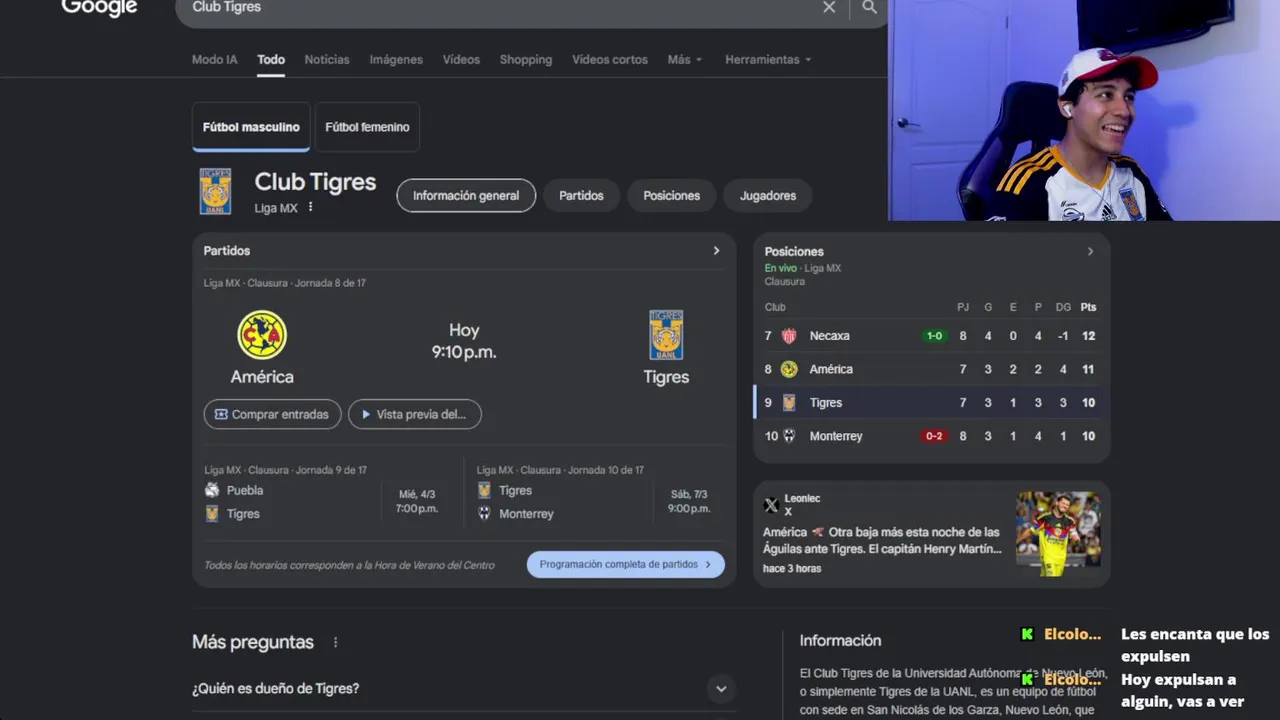Viewport: 1280px width, 720px height.
Task: Click the X logo on Leonlec post
Action: coord(771,505)
